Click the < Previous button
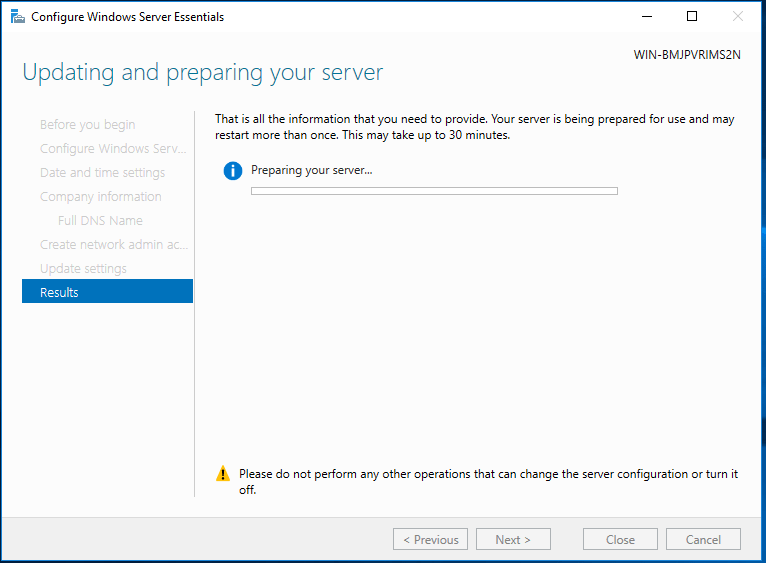The image size is (766, 563). (430, 539)
